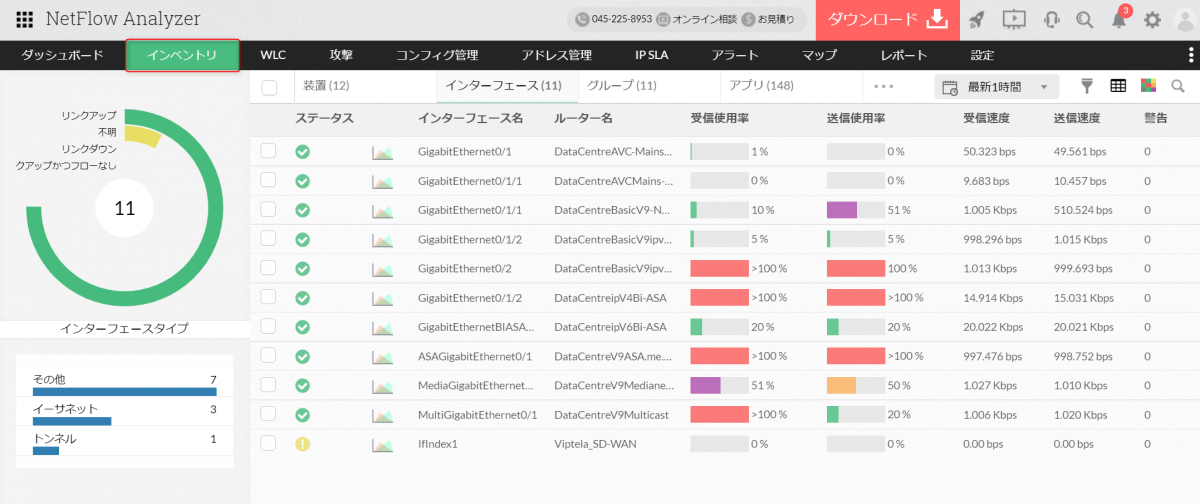
Task: Open the vertical kebab menu in the navbar
Action: (1190, 55)
